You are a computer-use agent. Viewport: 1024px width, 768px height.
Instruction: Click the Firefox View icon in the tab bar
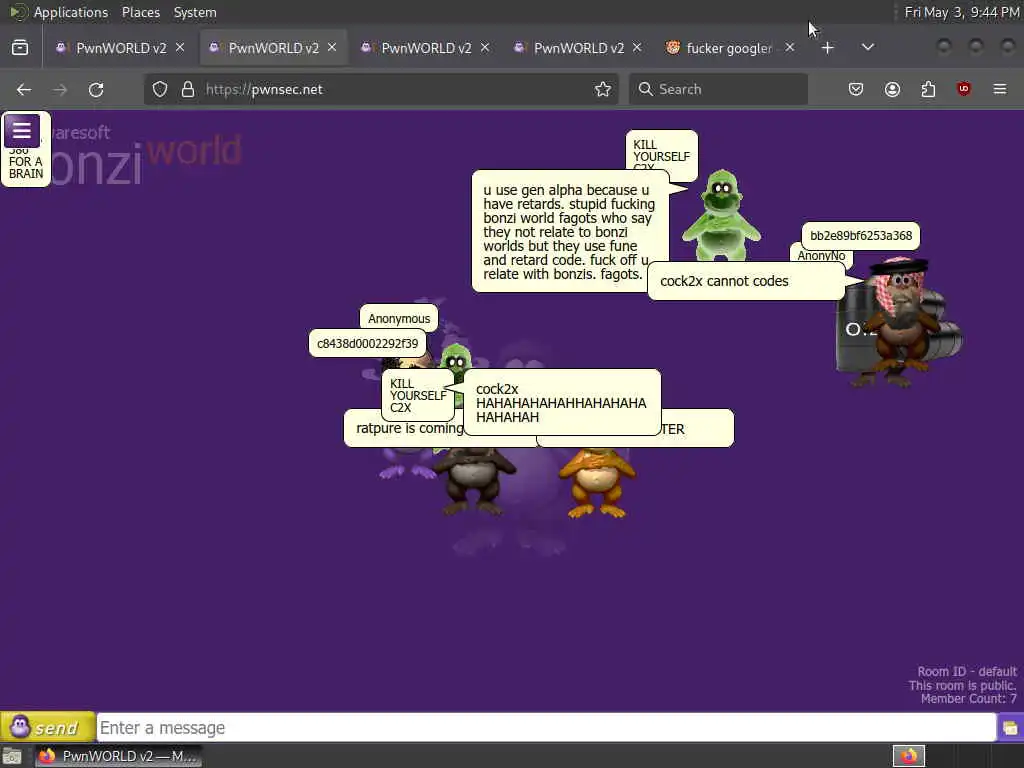(x=20, y=48)
